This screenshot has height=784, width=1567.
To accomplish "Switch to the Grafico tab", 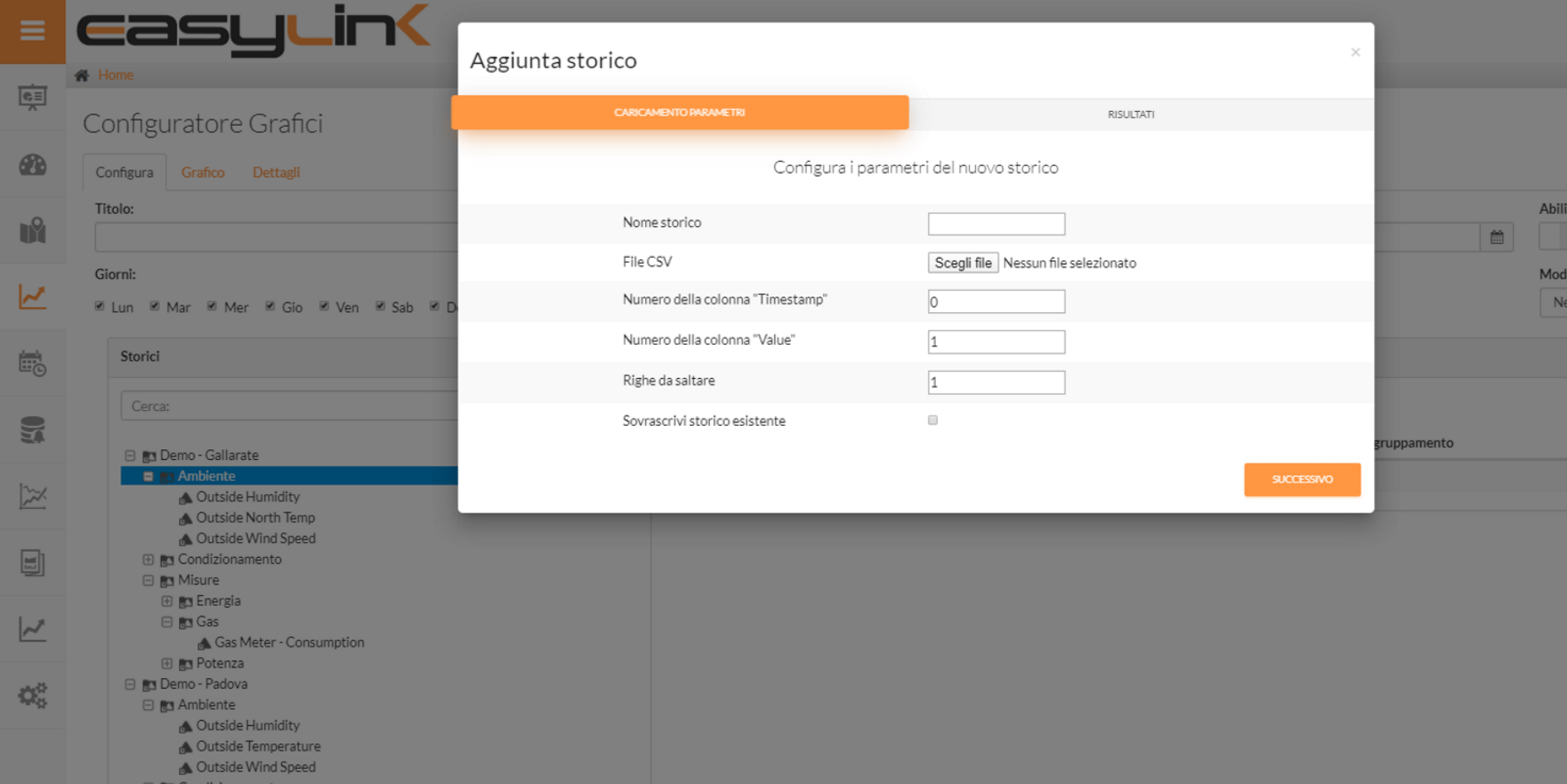I will coord(203,172).
